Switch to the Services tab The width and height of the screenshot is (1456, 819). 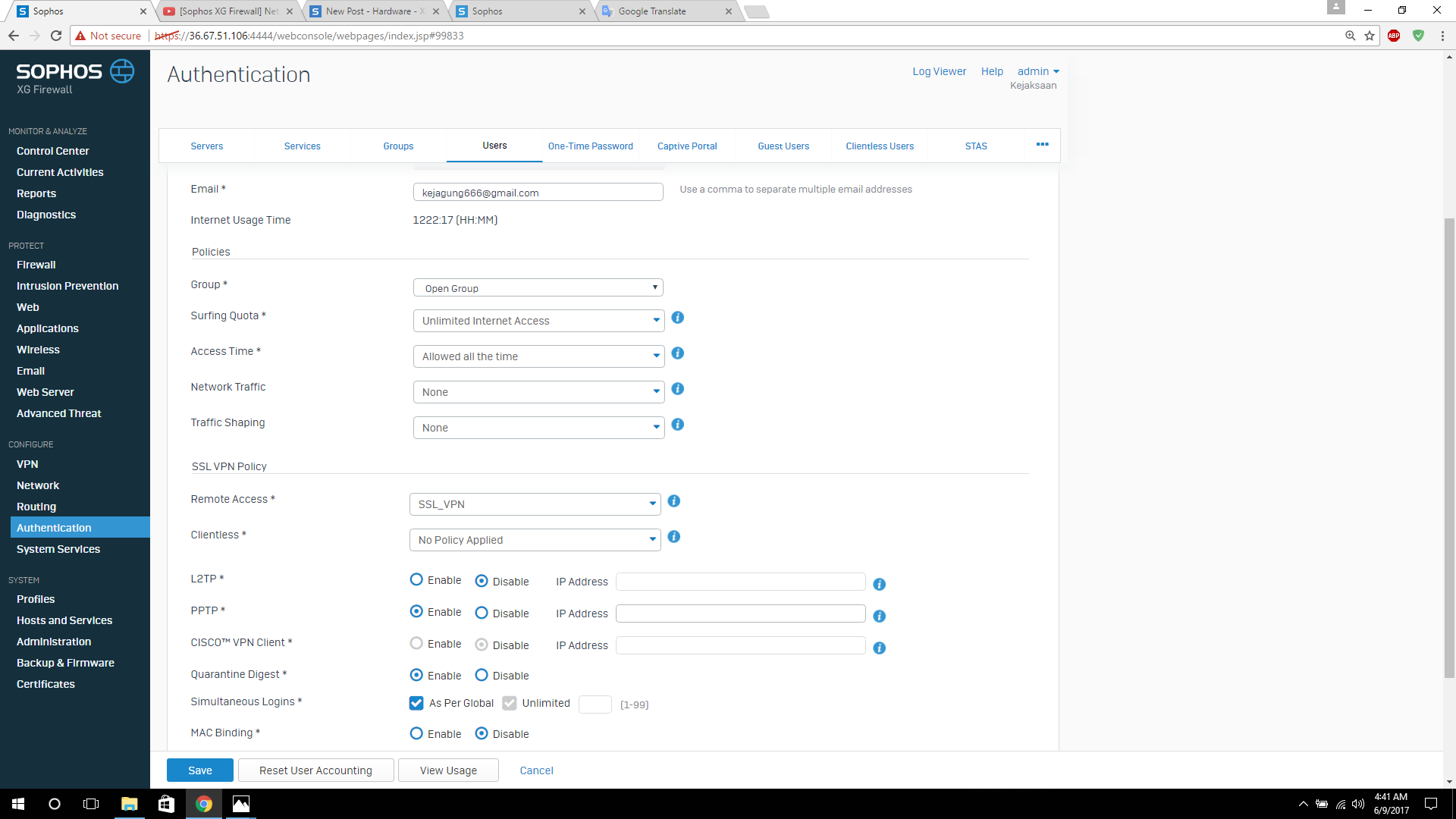(x=303, y=146)
